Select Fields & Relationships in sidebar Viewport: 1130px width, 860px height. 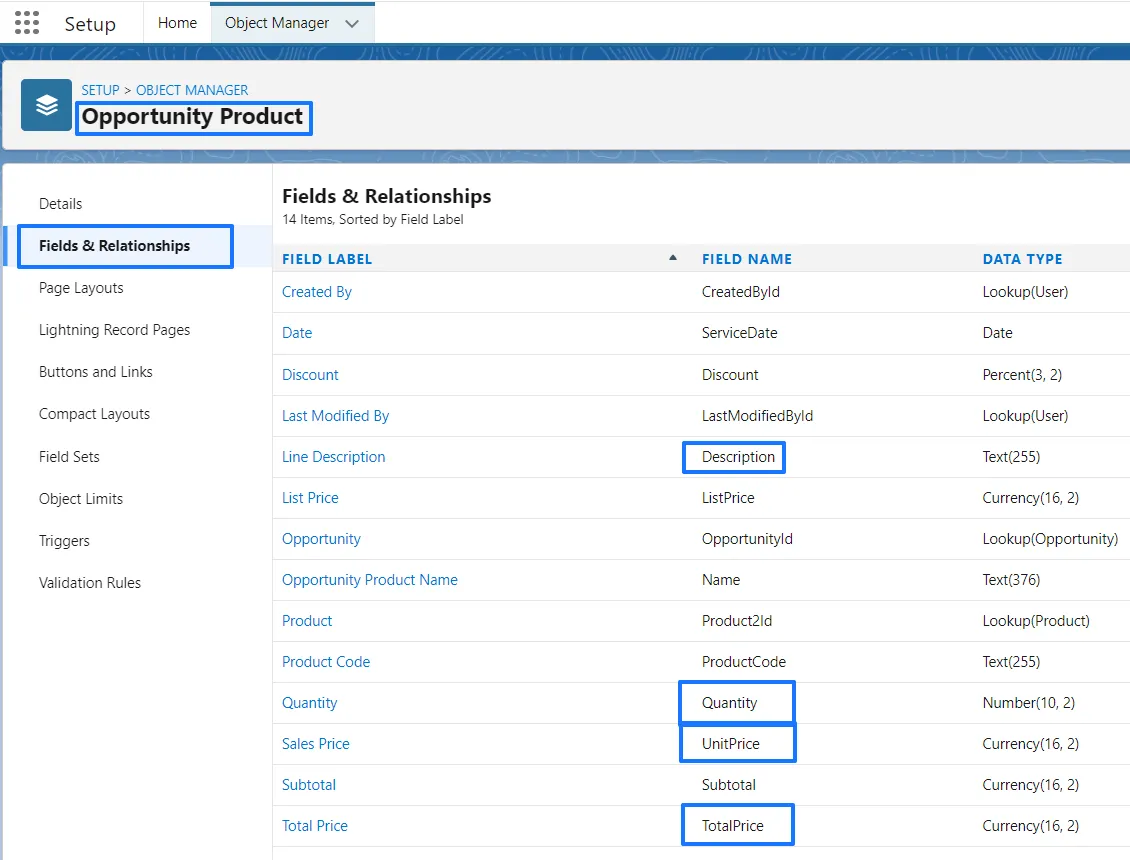click(115, 246)
